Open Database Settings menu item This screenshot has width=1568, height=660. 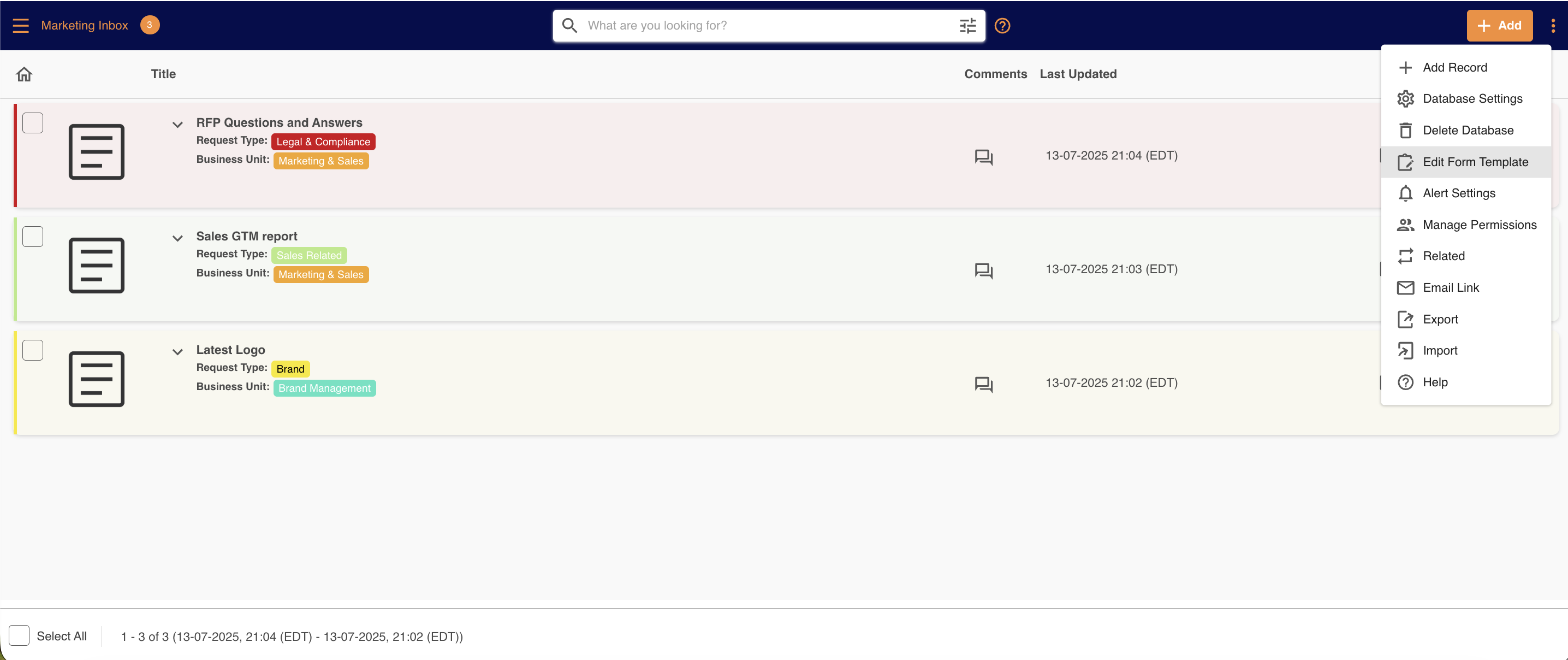(x=1466, y=99)
